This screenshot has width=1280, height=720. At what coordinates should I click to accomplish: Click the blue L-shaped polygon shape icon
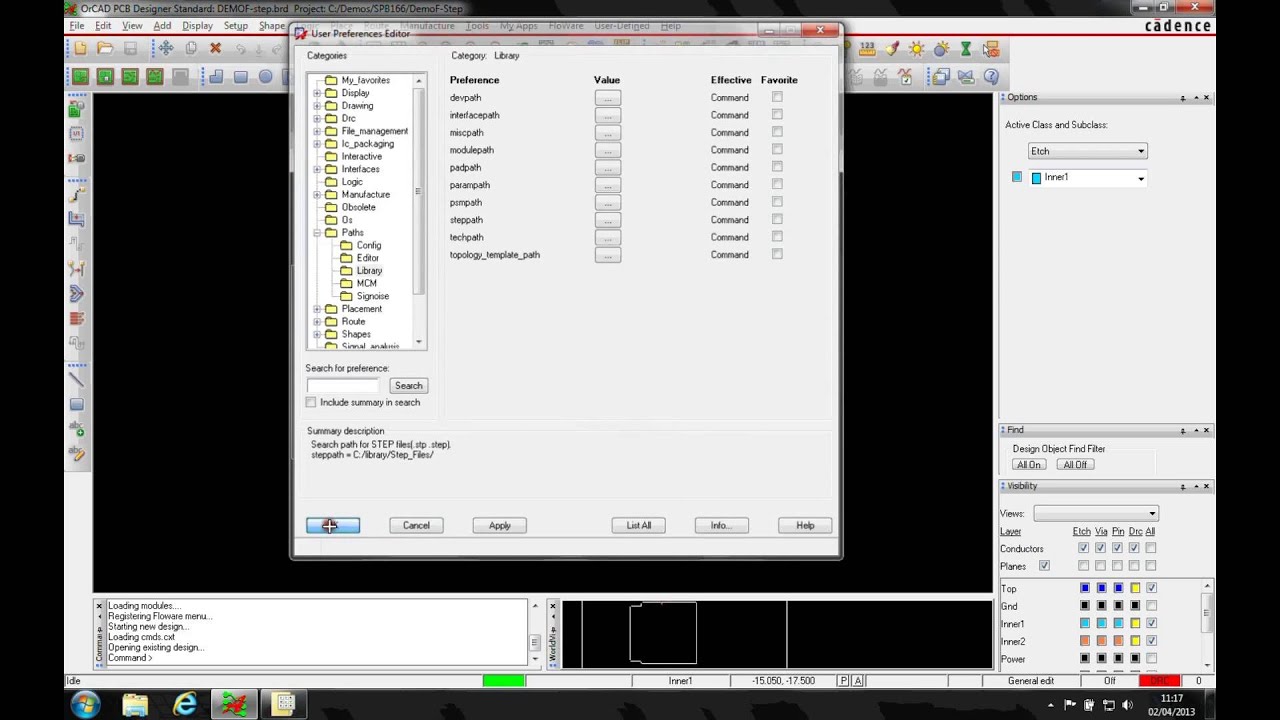tap(216, 77)
